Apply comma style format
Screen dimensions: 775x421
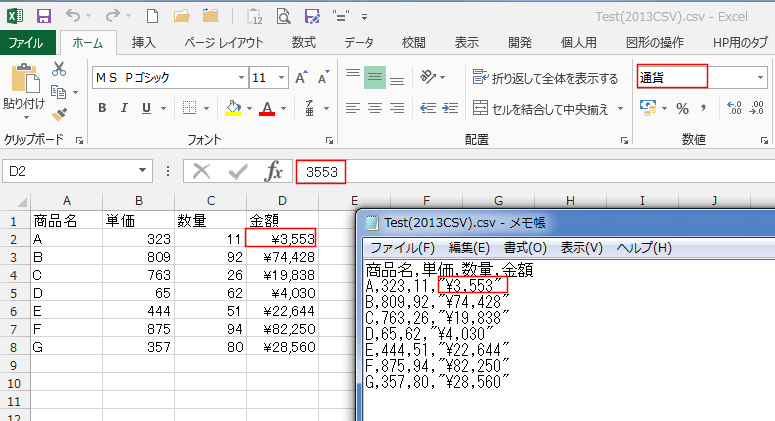point(703,108)
